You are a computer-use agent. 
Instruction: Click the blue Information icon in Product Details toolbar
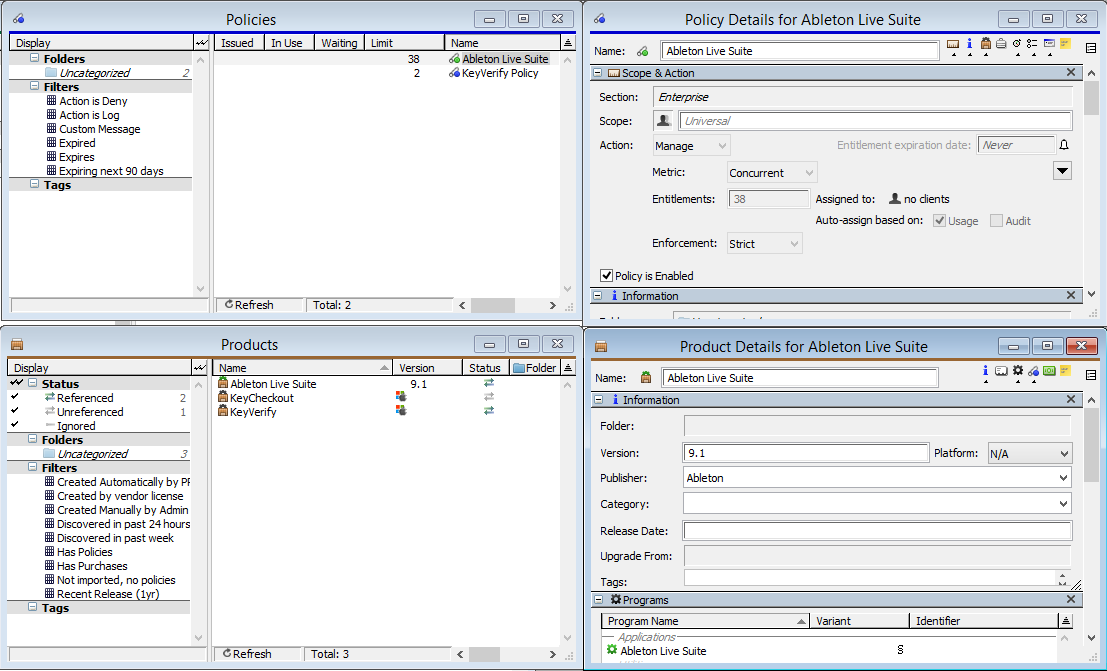[x=986, y=371]
